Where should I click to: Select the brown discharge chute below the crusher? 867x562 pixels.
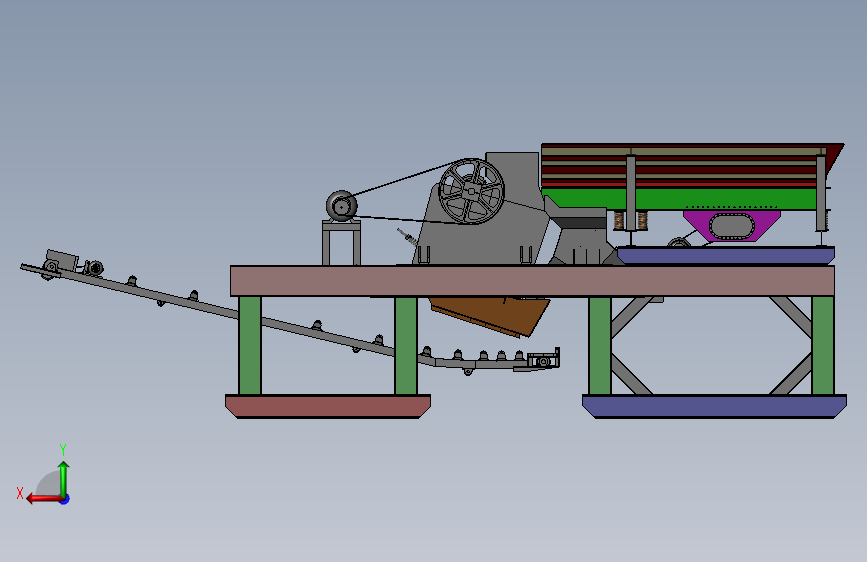pos(489,316)
